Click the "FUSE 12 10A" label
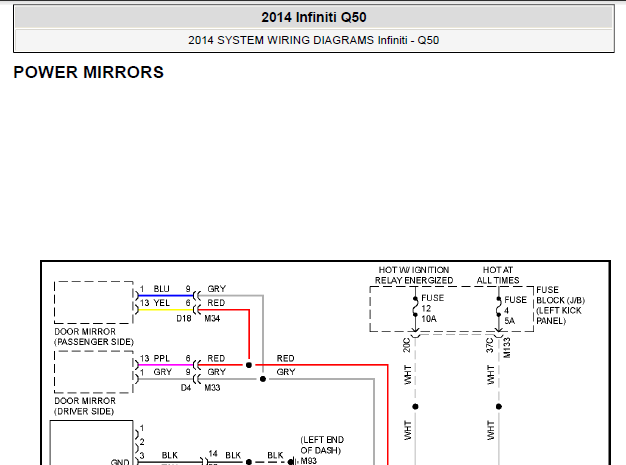The height and width of the screenshot is (465, 626). 432,308
